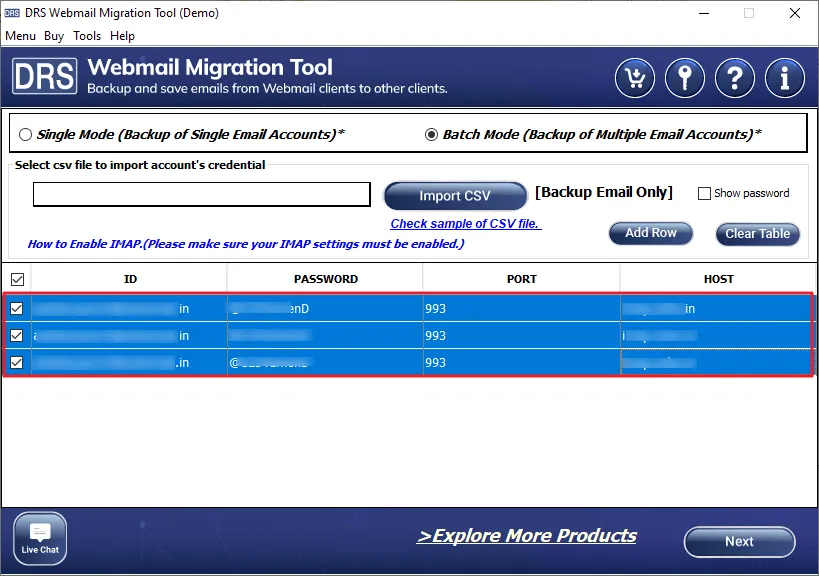This screenshot has height=576, width=819.
Task: Select the first row ID cell
Action: tap(129, 308)
